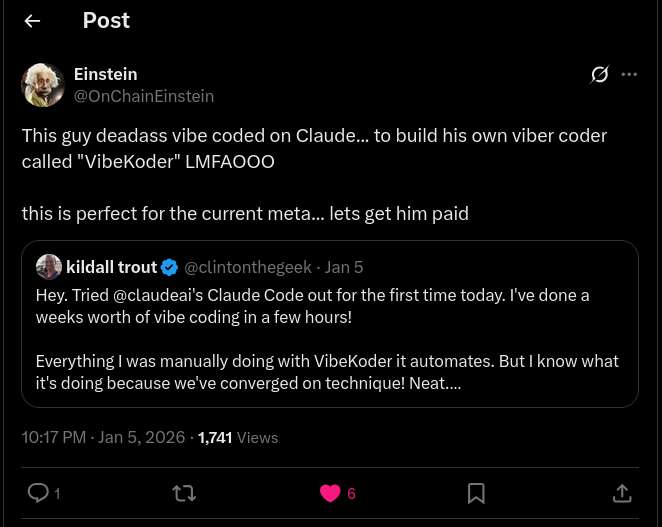
Task: Toggle the bookmark icon
Action: (x=476, y=493)
